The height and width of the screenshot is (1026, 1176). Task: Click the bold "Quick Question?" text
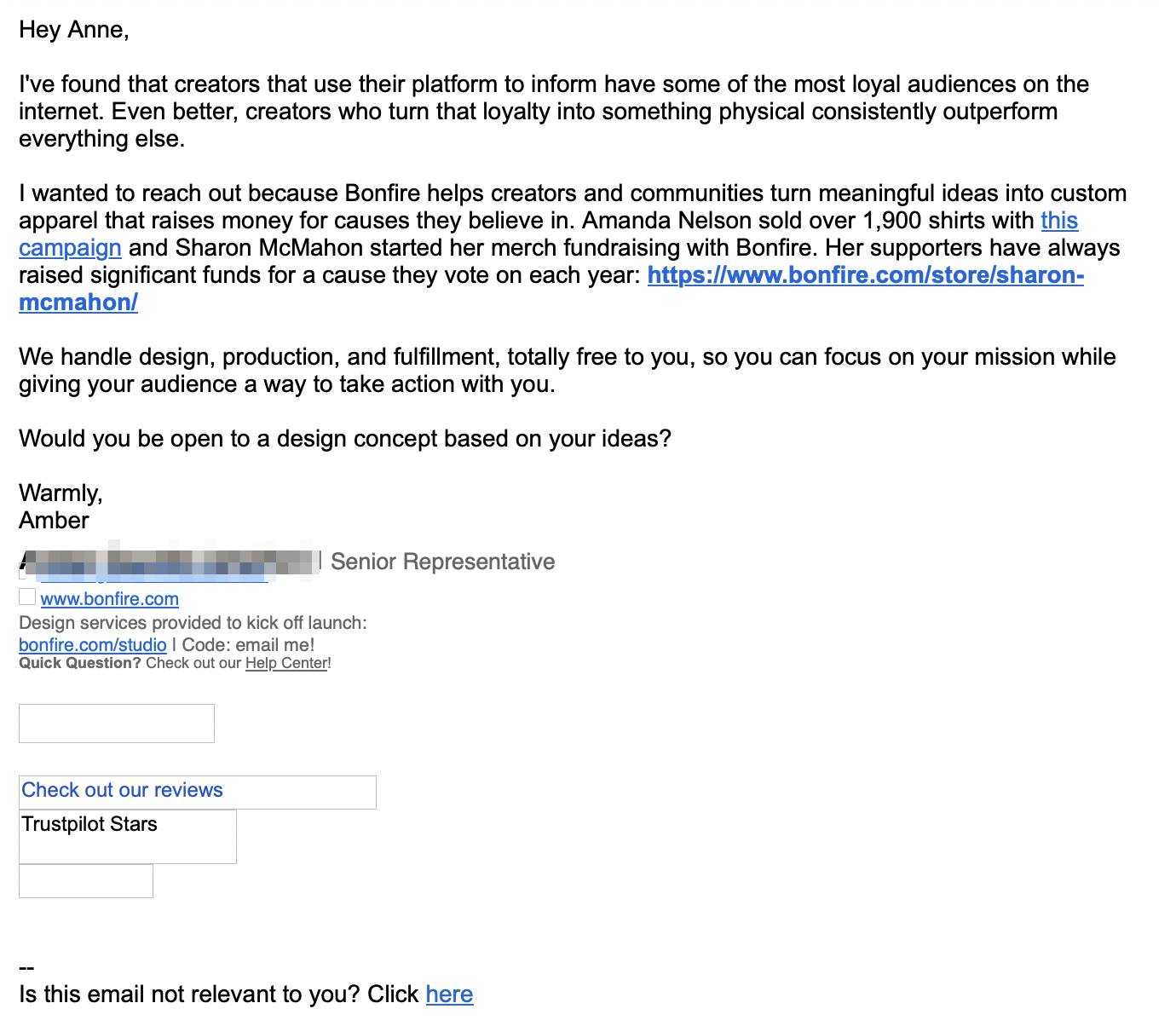tap(79, 663)
